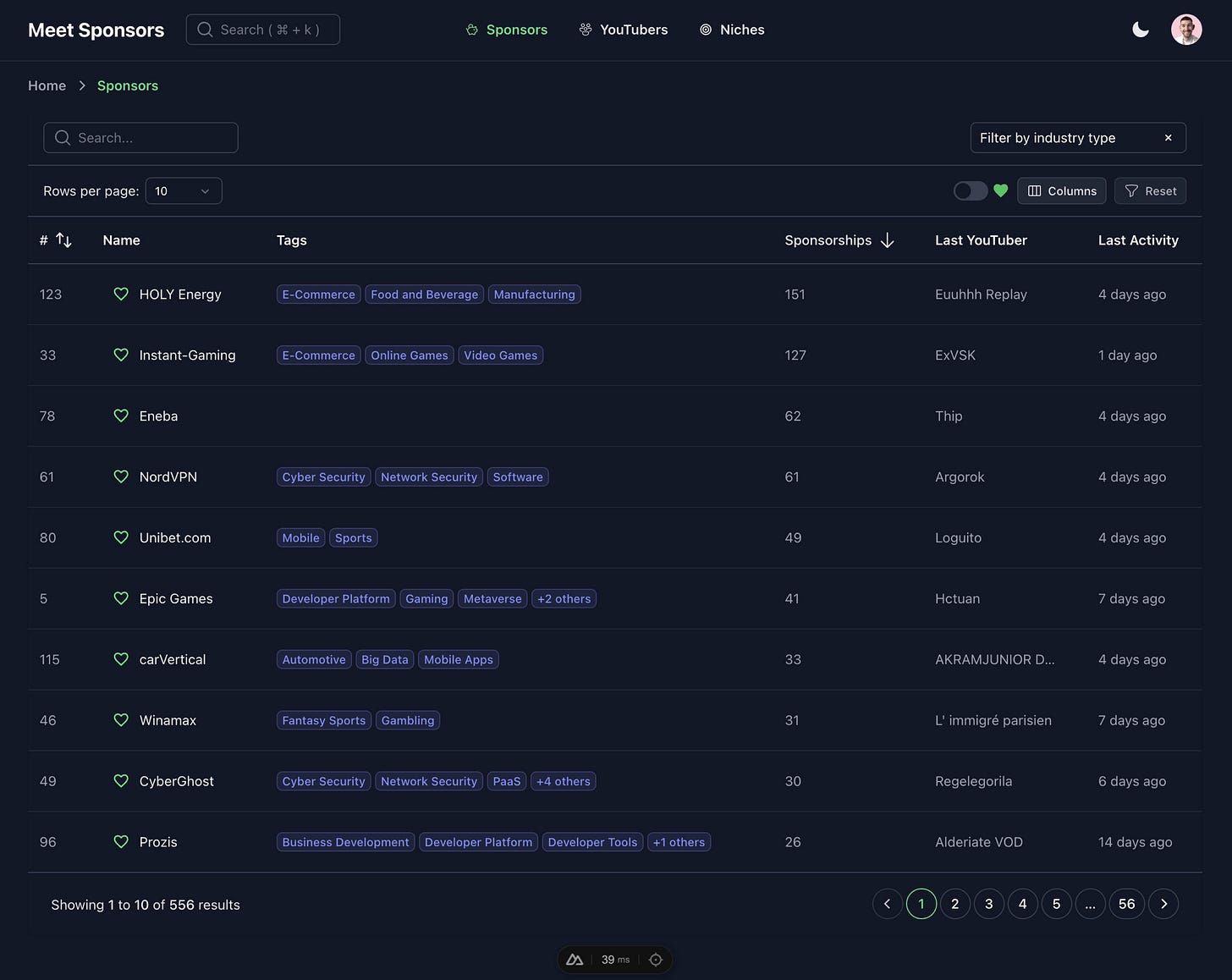Viewport: 1232px width, 980px height.
Task: Go to next page with right chevron
Action: (x=1163, y=904)
